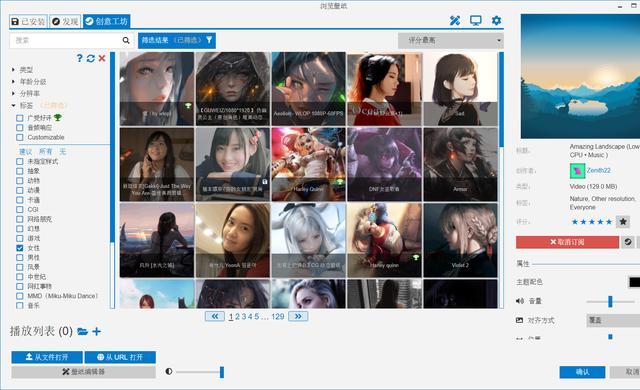This screenshot has height=390, width=640.
Task: Tick the 动物 (Animal) tag checkbox
Action: 20,180
